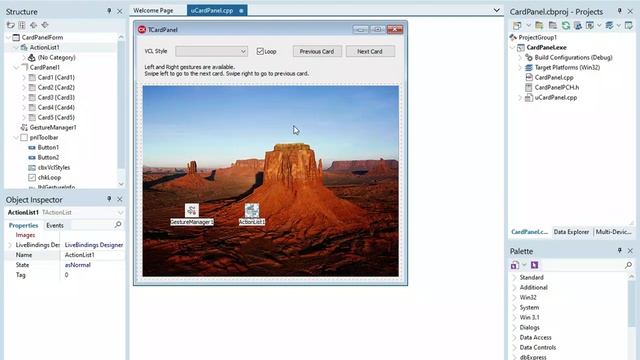Switch to the Welcome Page tab
Viewport: 640px width, 360px height.
(x=153, y=10)
